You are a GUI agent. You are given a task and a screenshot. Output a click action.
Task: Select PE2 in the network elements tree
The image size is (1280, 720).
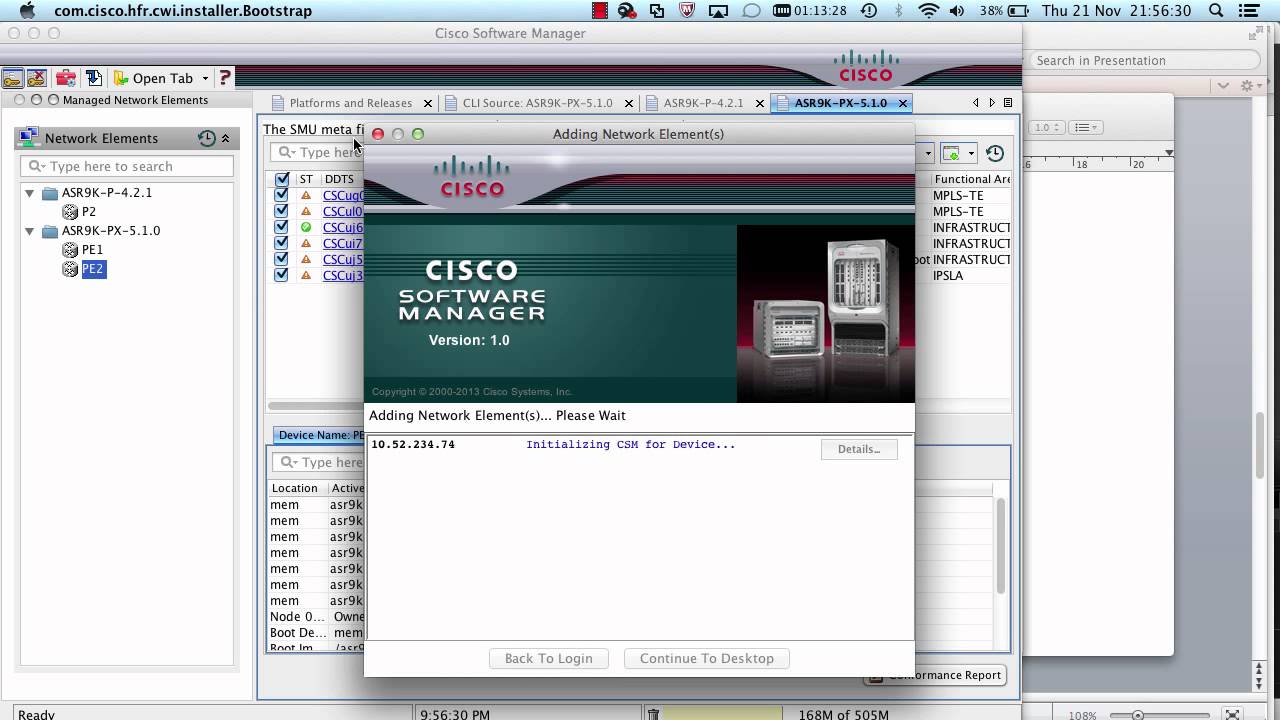pos(92,269)
